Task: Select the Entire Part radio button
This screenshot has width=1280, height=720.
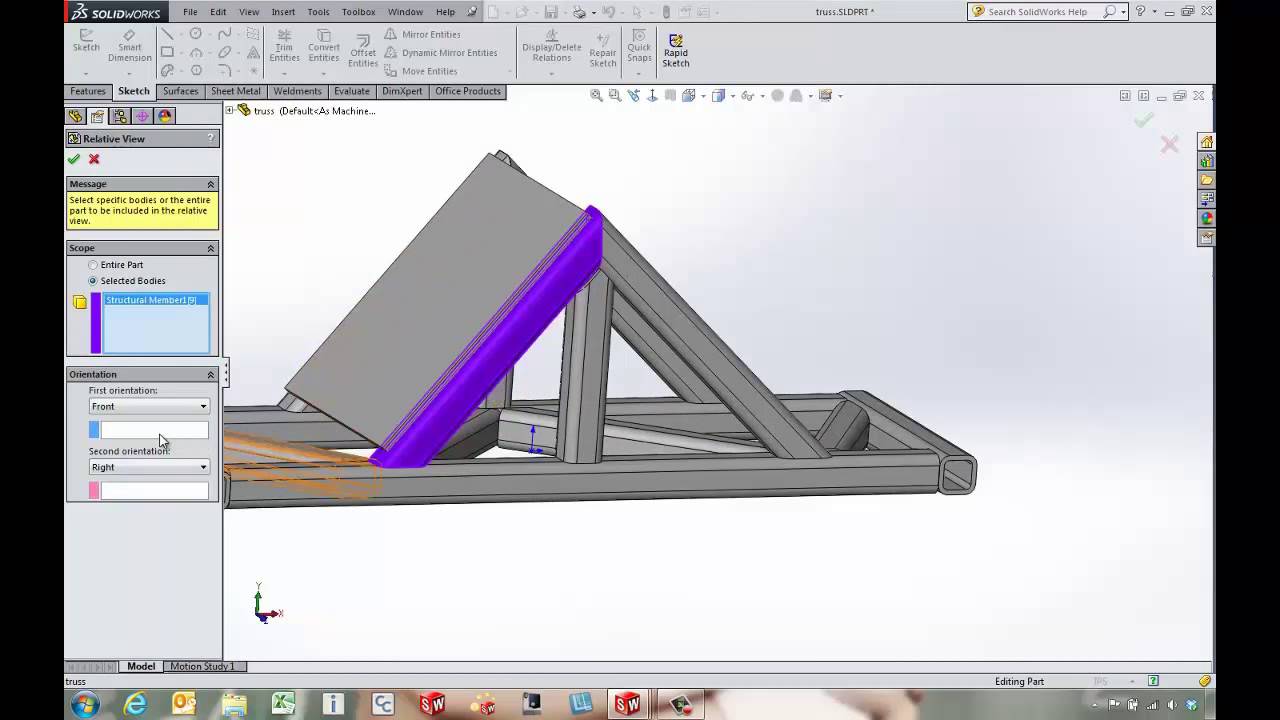Action: [x=93, y=265]
